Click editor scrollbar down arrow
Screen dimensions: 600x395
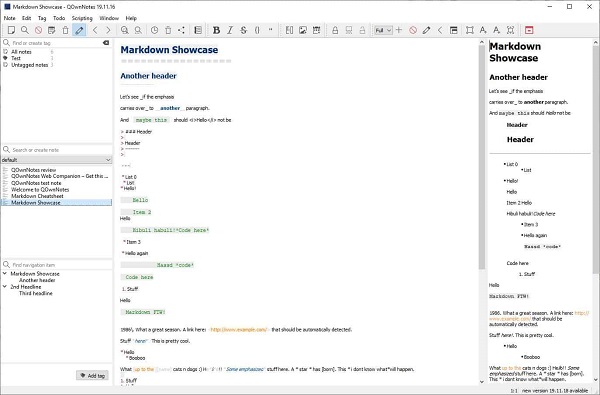(481, 382)
